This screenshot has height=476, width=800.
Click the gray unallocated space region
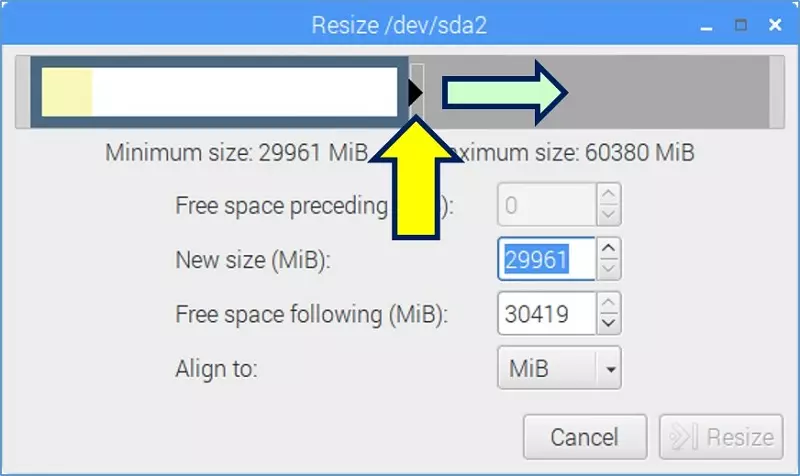click(x=668, y=92)
